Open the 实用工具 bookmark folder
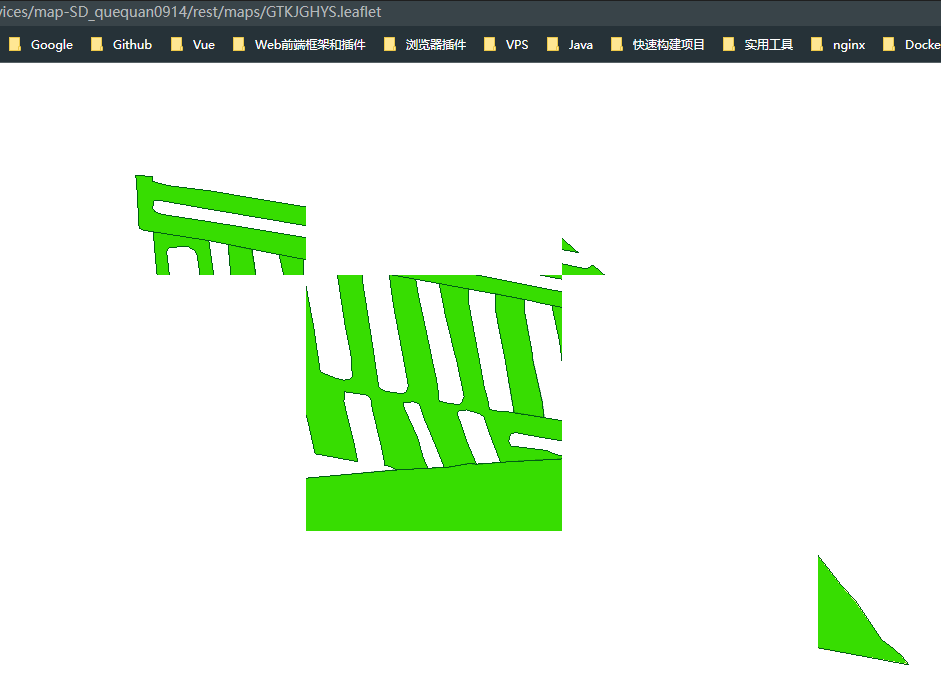The image size is (941, 699). click(x=759, y=44)
